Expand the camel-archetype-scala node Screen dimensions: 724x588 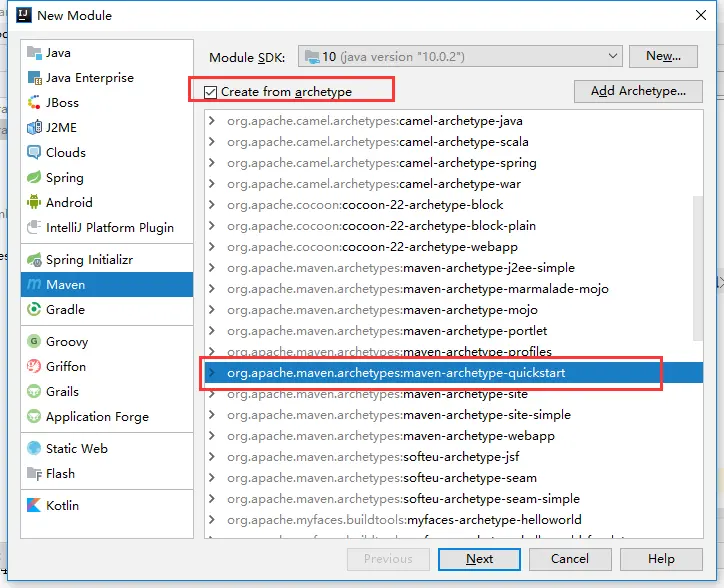[x=212, y=141]
